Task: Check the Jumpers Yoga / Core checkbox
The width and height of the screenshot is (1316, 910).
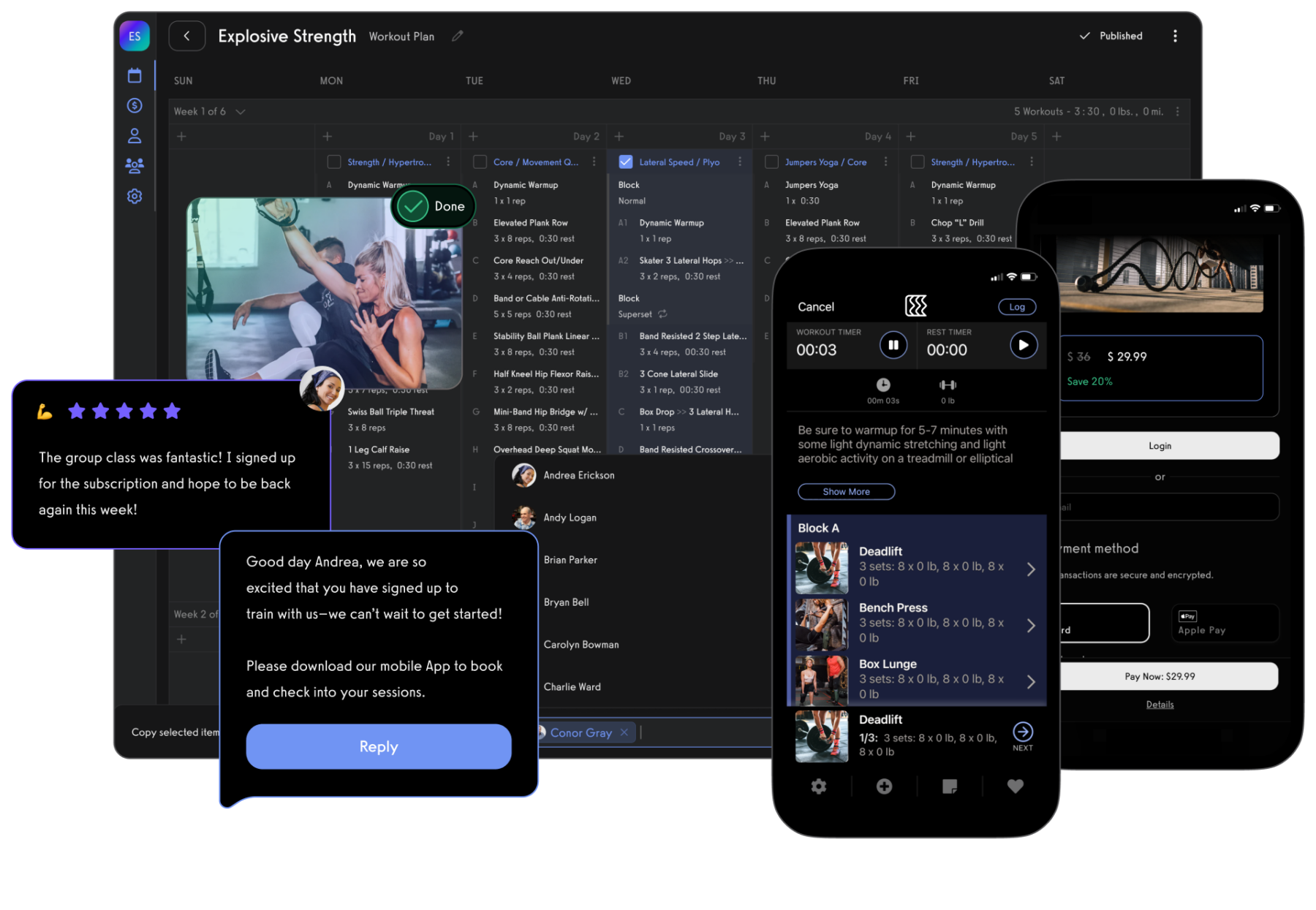Action: pyautogui.click(x=771, y=162)
